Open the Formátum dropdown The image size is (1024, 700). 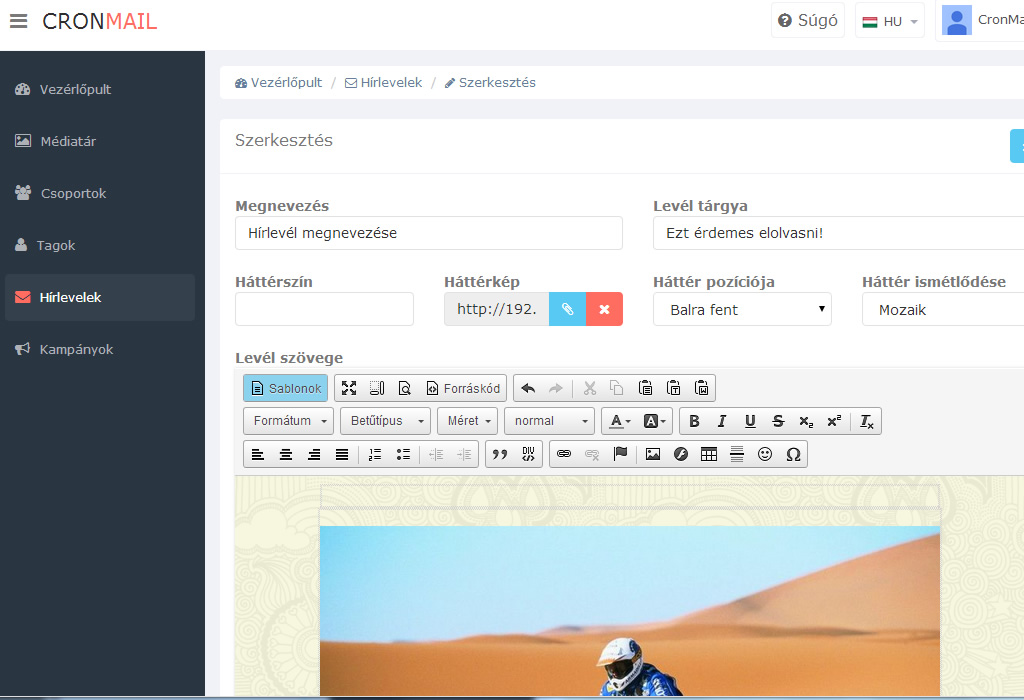click(289, 421)
